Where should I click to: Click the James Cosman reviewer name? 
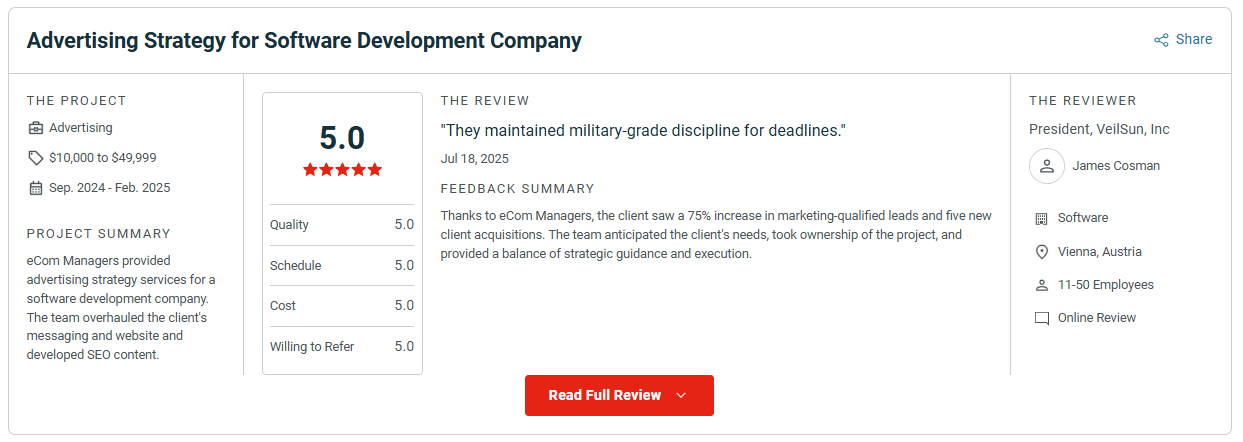tap(1116, 166)
